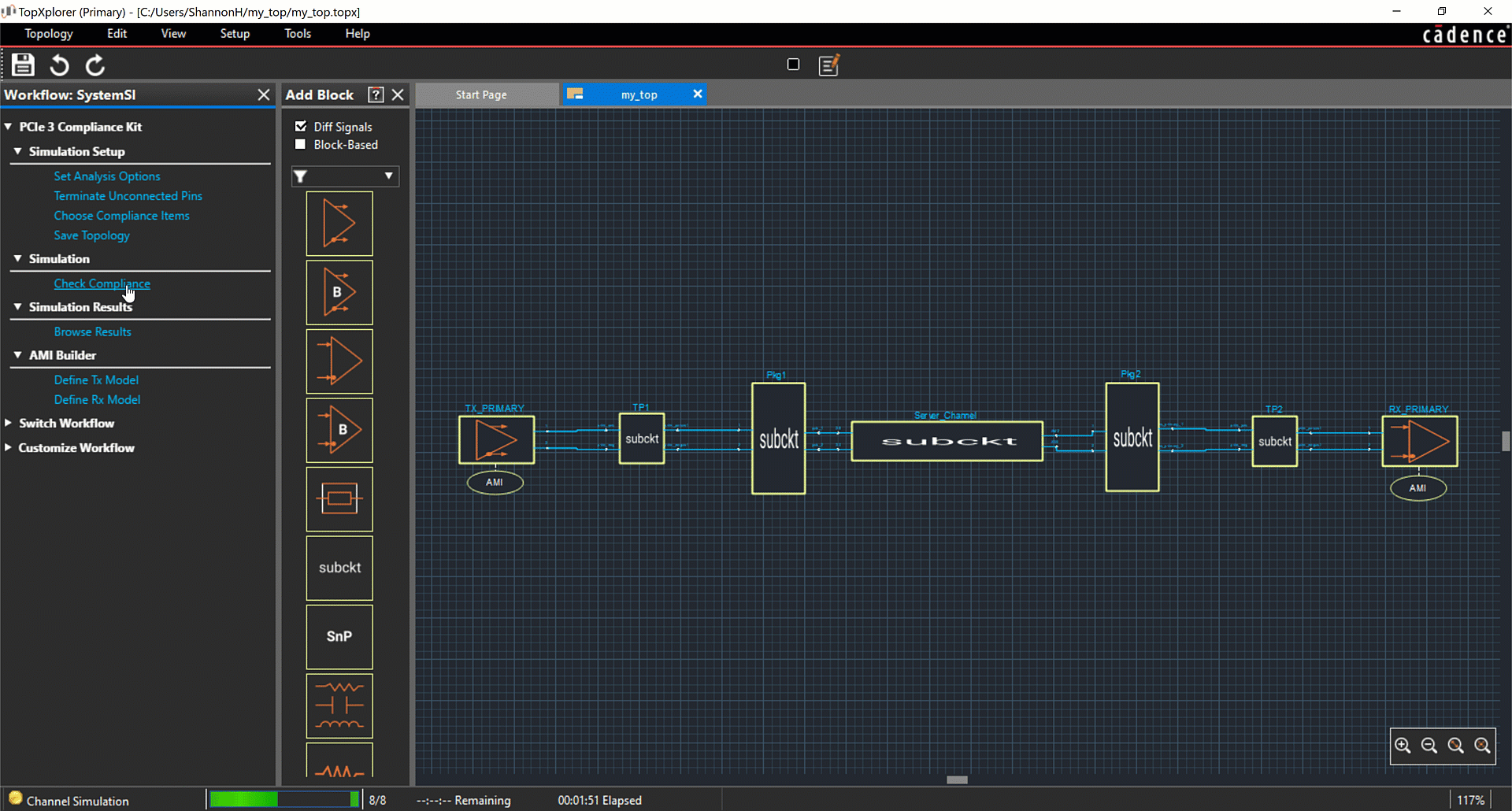The image size is (1512, 811).
Task: Click the Save topology disk icon
Action: tap(23, 65)
